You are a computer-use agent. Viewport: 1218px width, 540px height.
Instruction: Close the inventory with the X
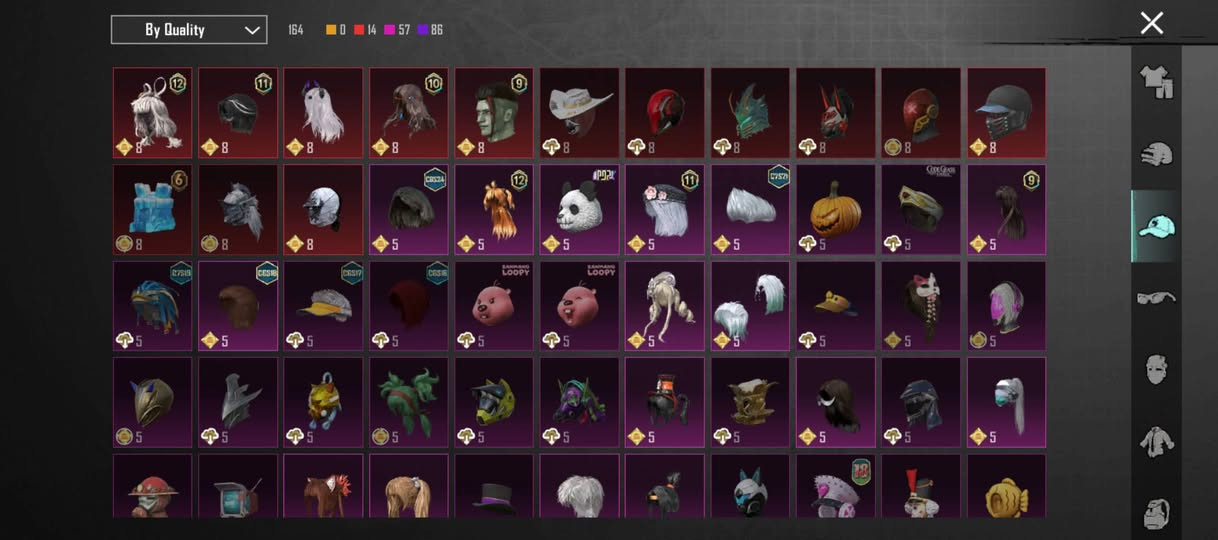pos(1152,23)
